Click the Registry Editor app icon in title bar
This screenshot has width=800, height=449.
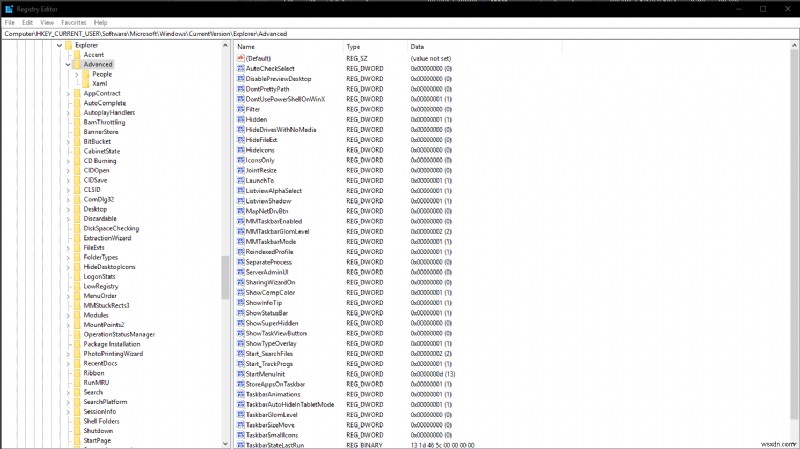[8, 7]
